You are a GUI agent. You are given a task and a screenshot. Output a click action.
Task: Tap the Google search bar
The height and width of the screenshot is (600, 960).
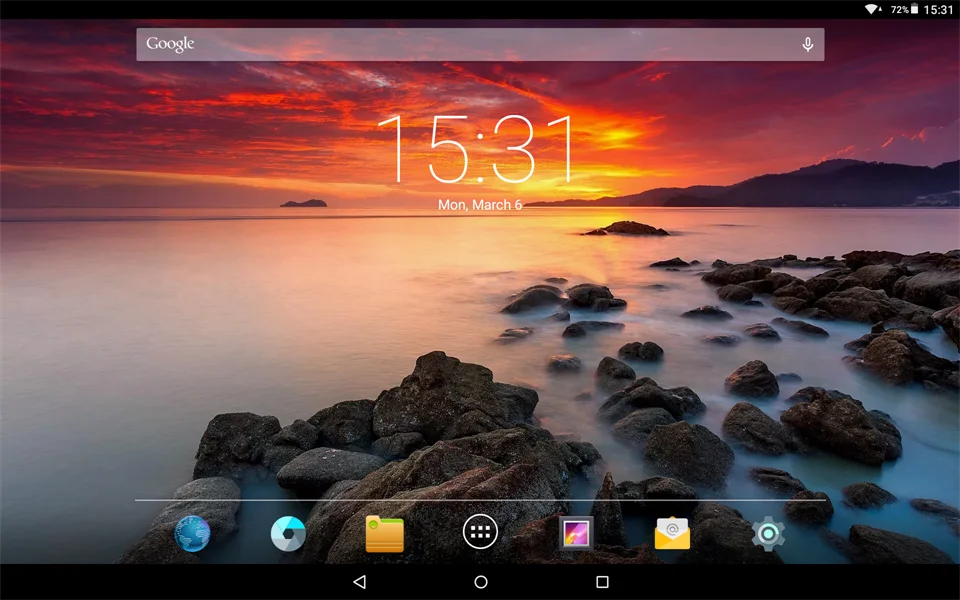[480, 44]
